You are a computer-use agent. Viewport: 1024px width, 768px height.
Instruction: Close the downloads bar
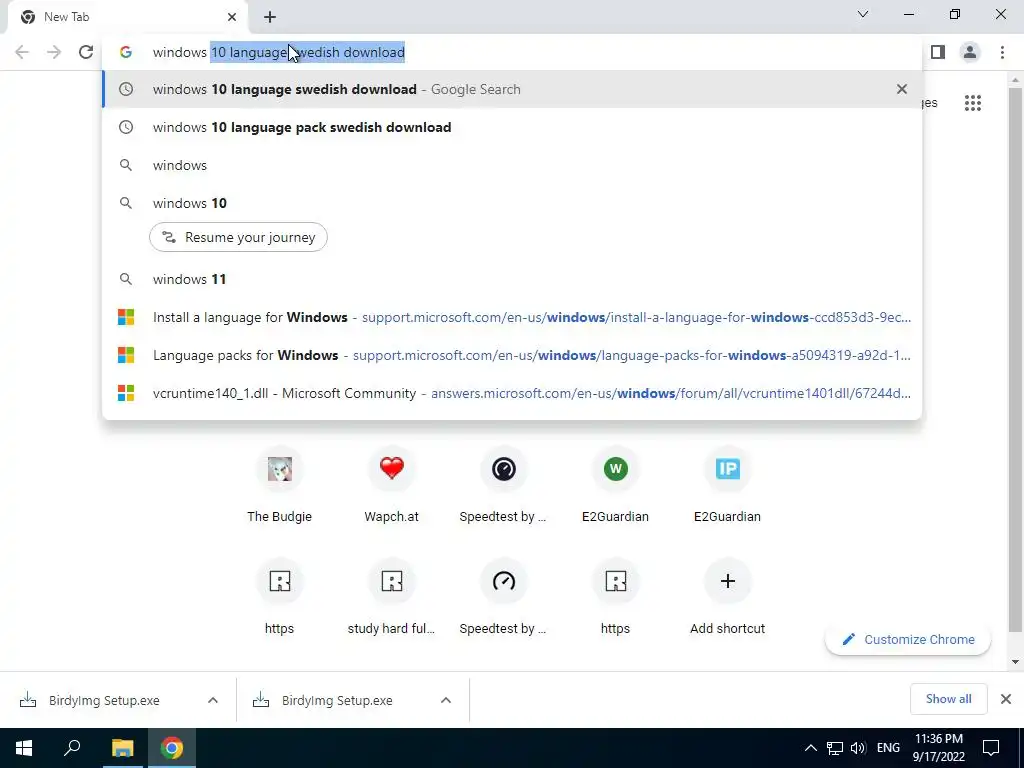(x=1006, y=699)
